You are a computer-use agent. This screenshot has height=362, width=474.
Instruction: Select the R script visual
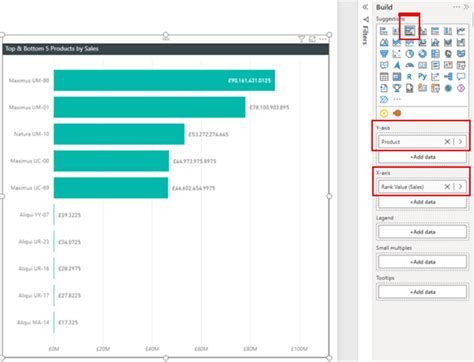(x=410, y=77)
